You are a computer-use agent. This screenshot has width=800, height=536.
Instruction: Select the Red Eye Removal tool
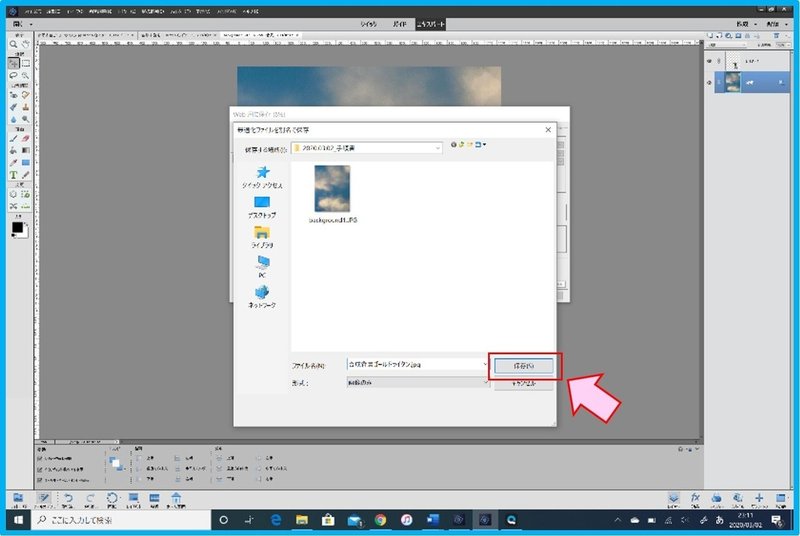14,95
